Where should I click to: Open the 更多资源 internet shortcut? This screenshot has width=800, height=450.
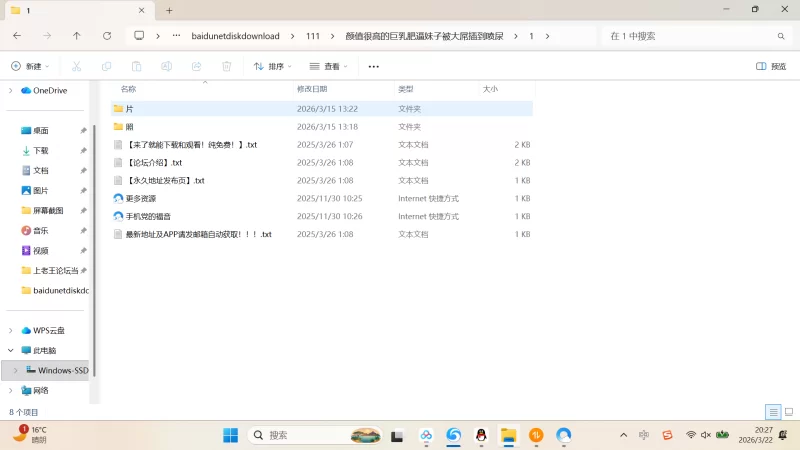[x=141, y=198]
